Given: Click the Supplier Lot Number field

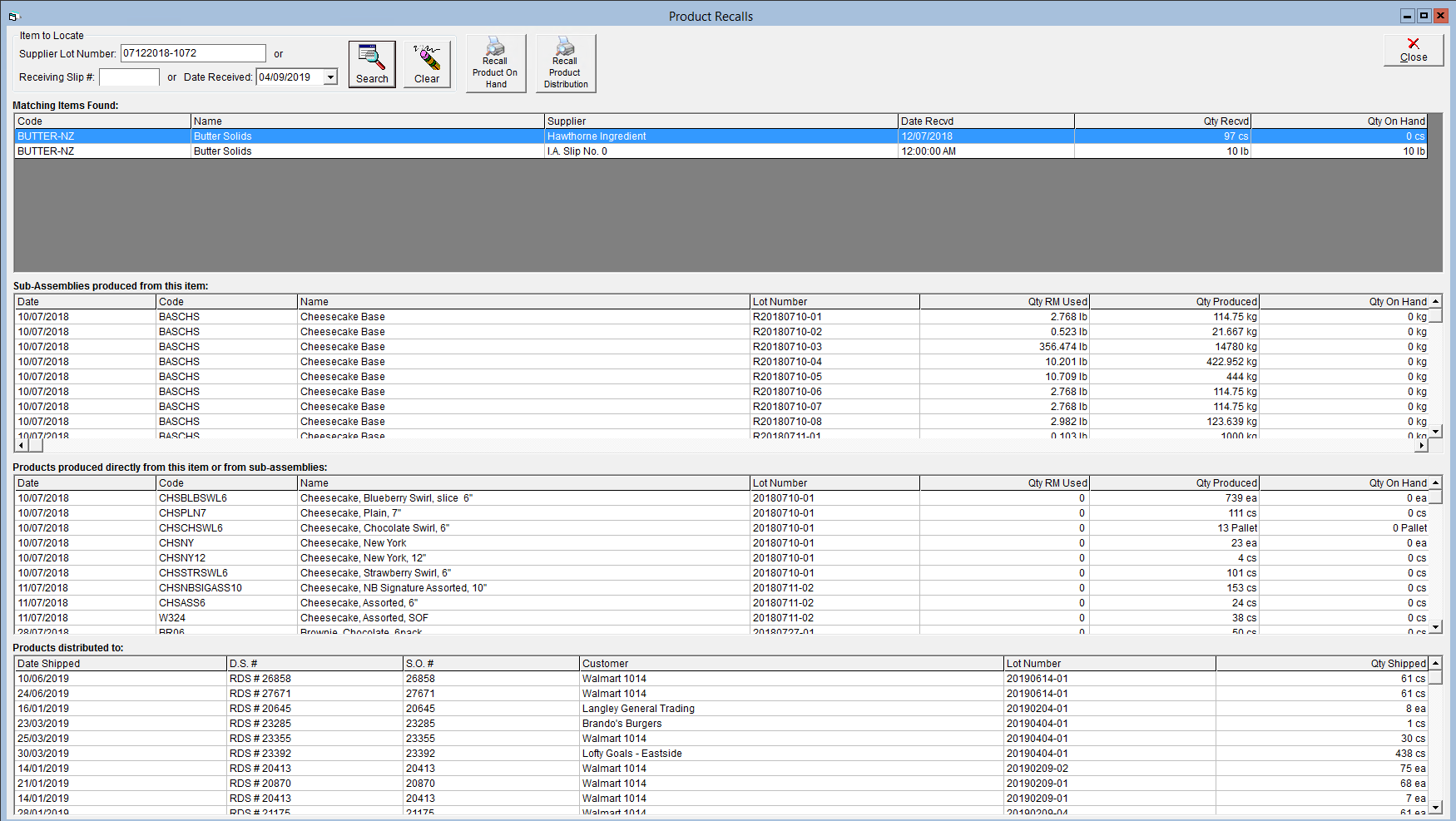Looking at the screenshot, I should [193, 53].
